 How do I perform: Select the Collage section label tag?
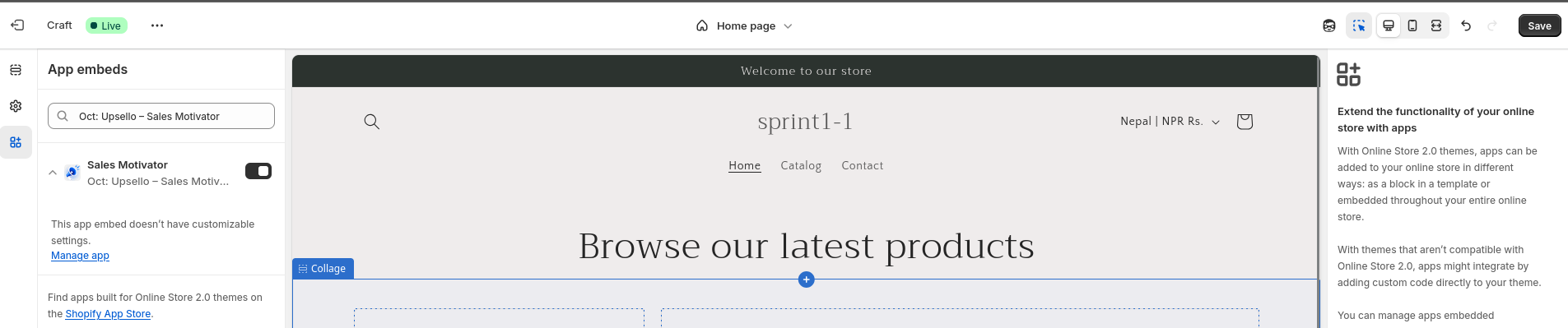pos(323,269)
